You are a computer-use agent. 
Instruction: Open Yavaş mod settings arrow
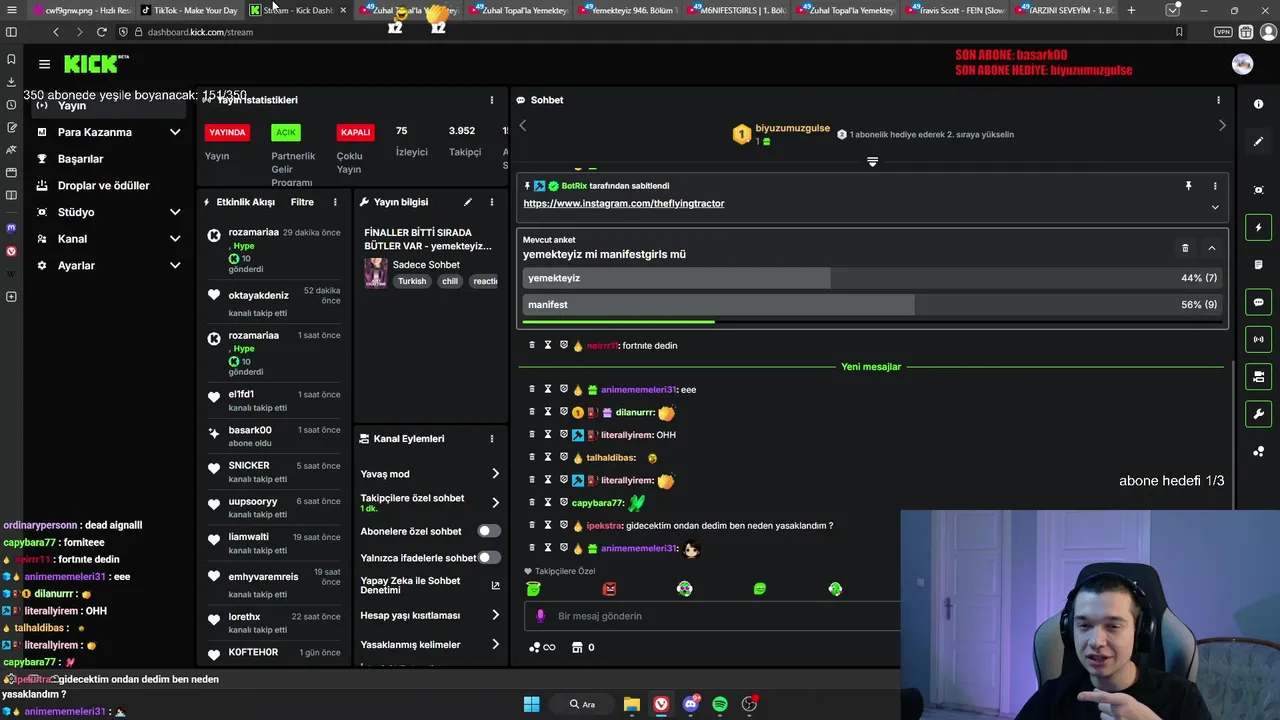[x=495, y=474]
